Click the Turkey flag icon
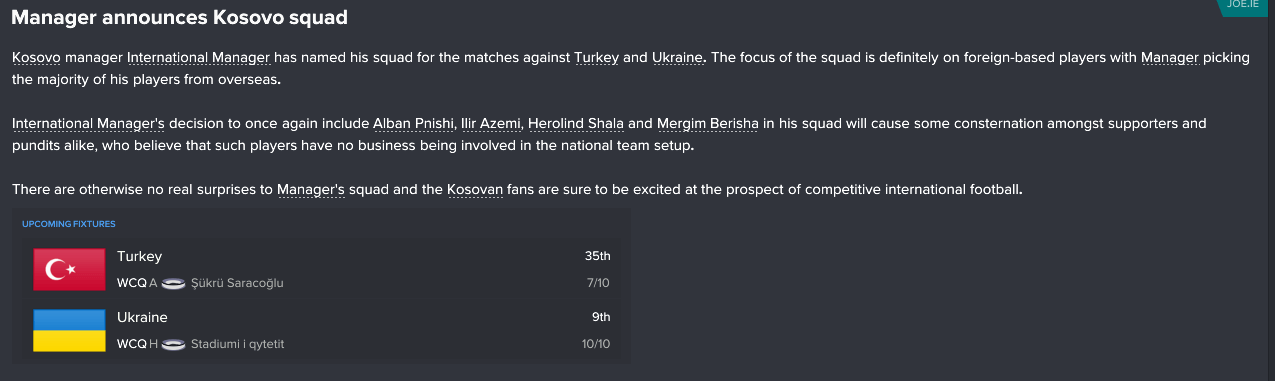1275x381 pixels. coord(70,269)
